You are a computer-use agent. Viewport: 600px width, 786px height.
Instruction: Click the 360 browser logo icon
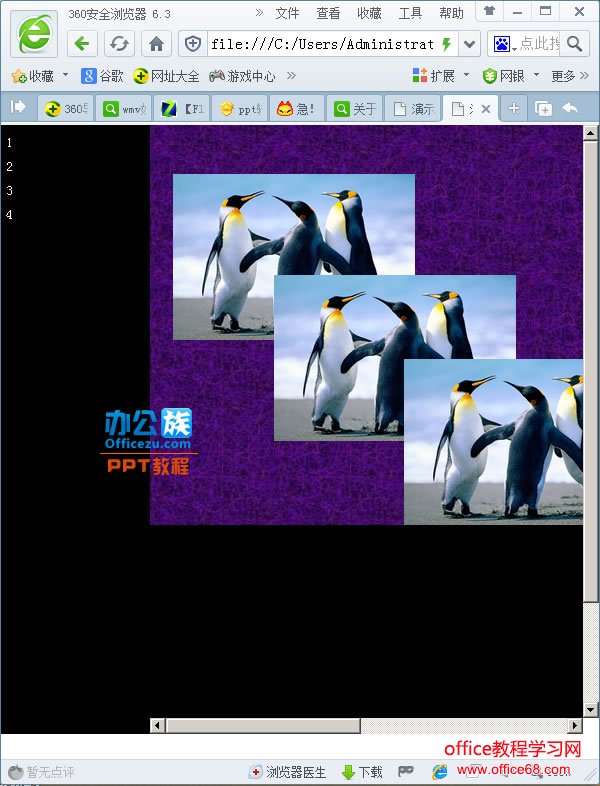(x=34, y=34)
